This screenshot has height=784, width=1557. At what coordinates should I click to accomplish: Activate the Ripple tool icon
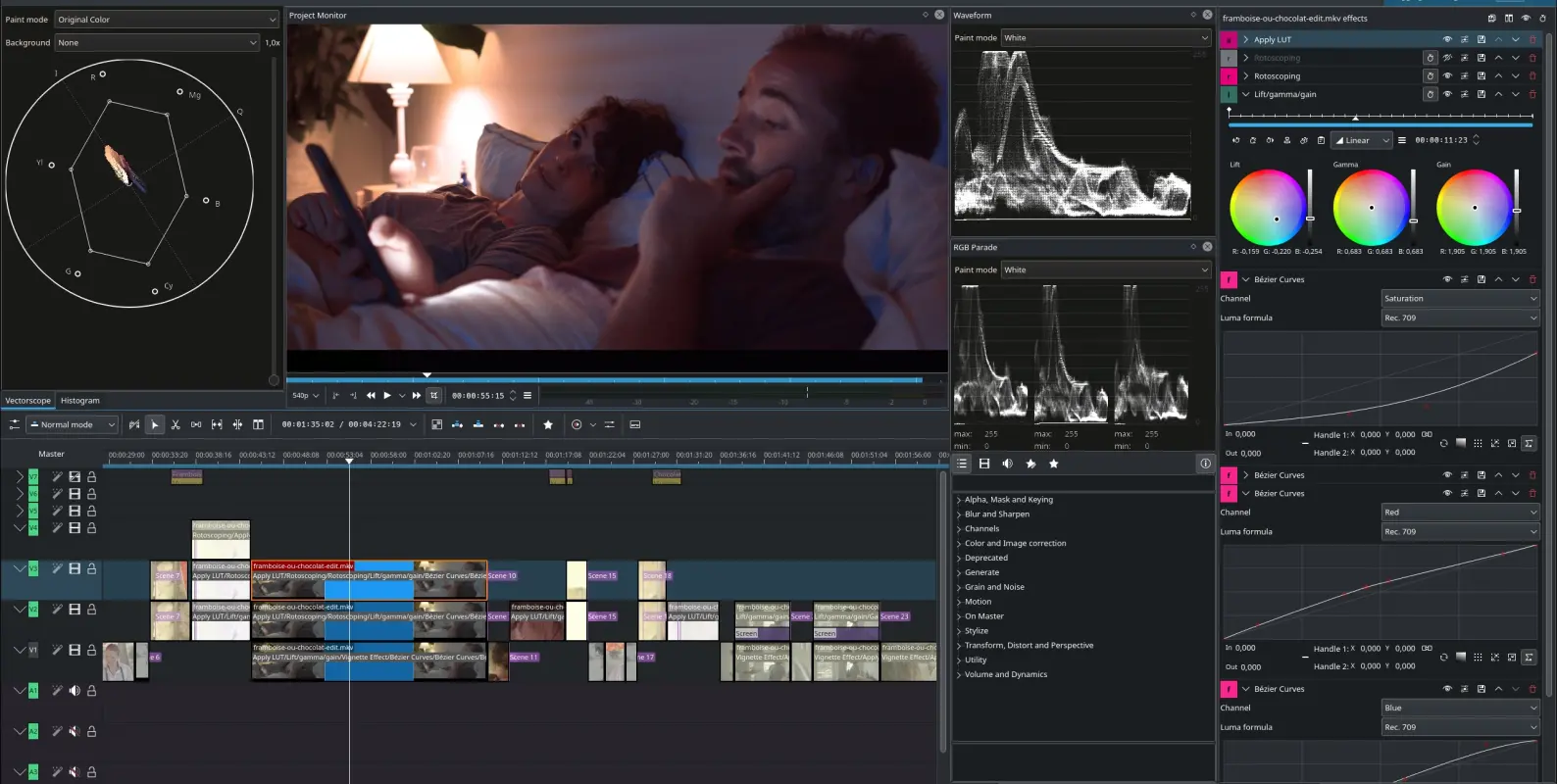click(237, 424)
